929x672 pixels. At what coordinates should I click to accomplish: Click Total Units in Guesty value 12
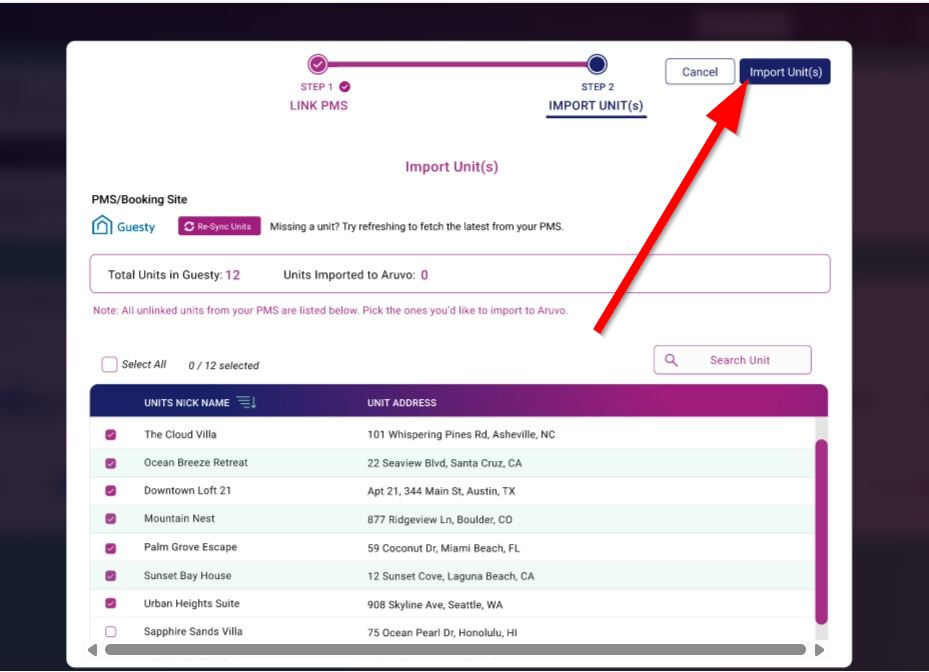[x=233, y=275]
